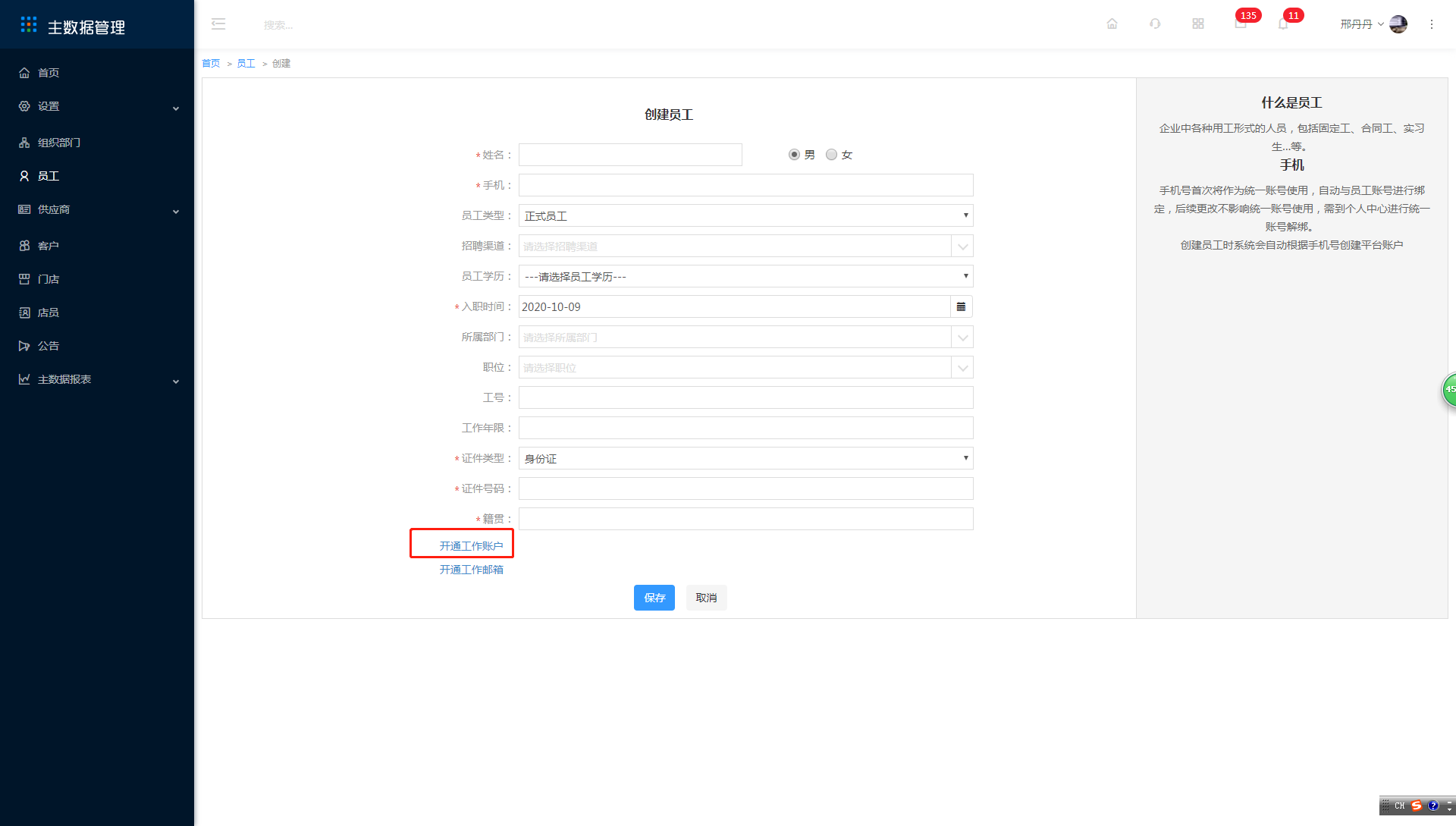Click the CH language indicator in tray
1456x826 pixels.
tap(1400, 806)
